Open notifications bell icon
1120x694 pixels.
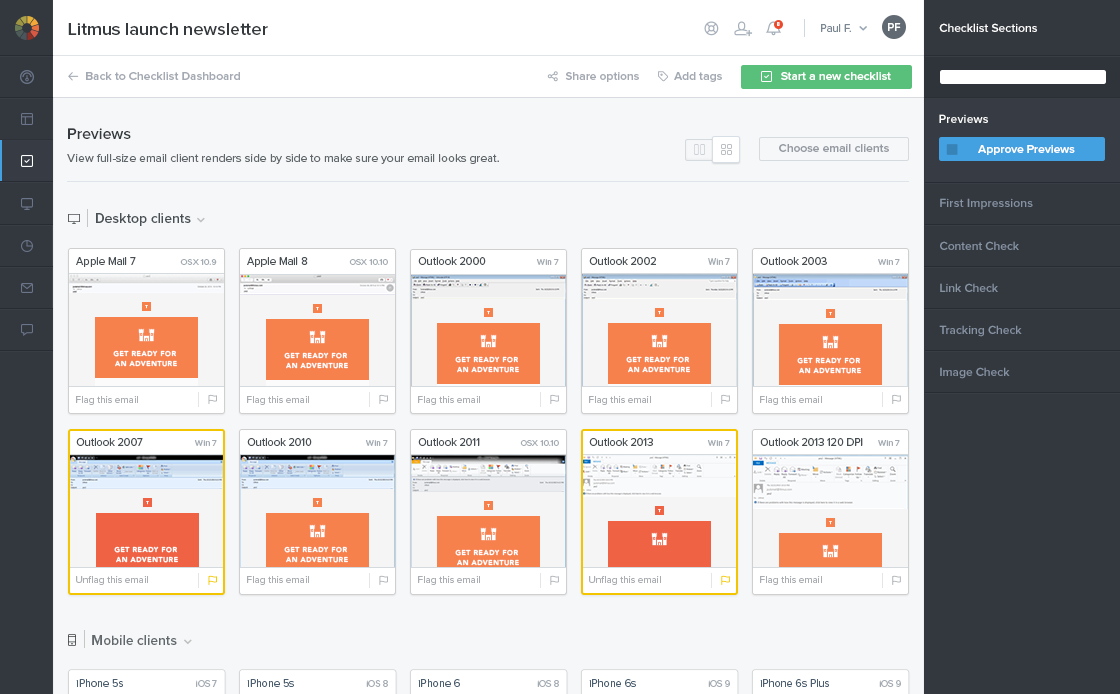(774, 29)
